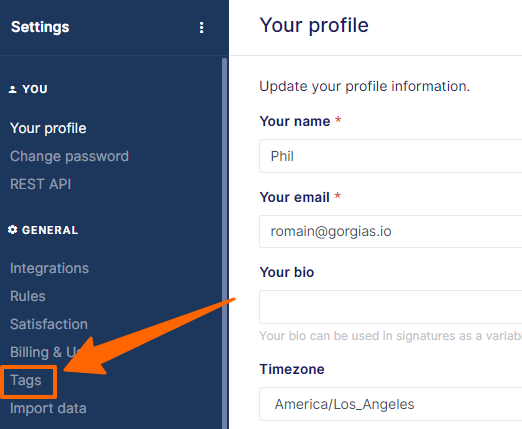Click the YOU section header

(x=35, y=89)
